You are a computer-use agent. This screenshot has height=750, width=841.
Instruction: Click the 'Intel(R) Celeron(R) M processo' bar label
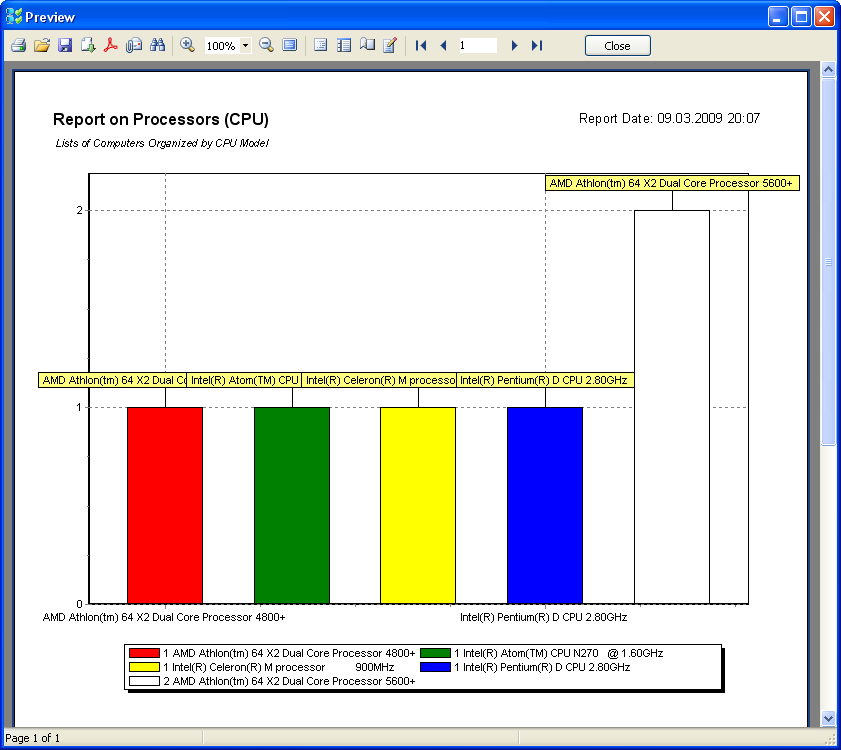379,380
